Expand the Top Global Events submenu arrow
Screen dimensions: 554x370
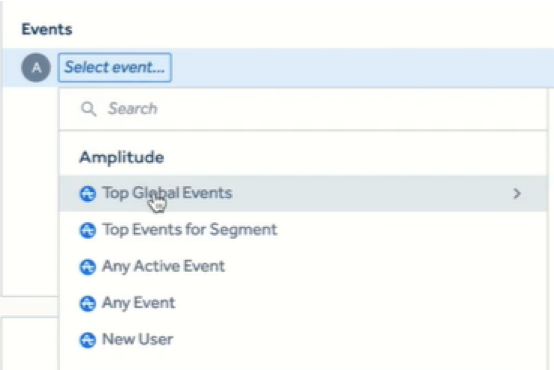517,194
